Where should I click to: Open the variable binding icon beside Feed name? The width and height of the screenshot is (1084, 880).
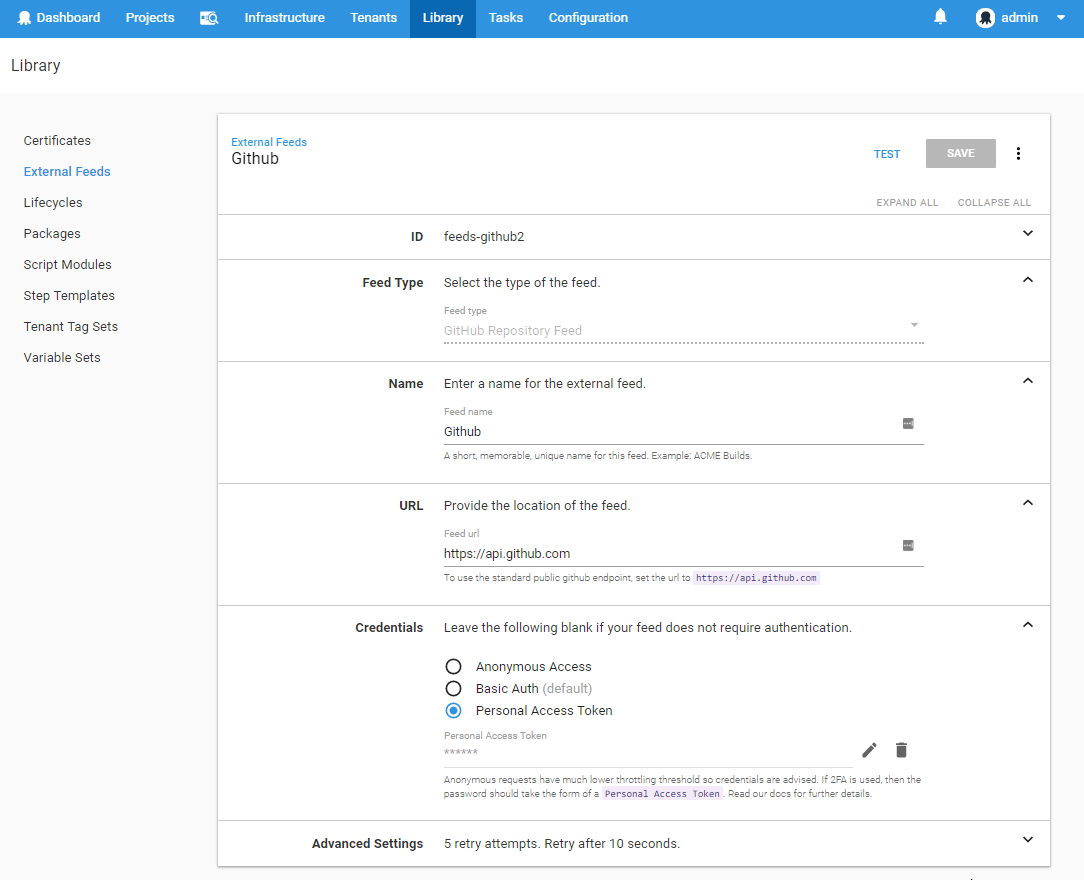tap(909, 423)
